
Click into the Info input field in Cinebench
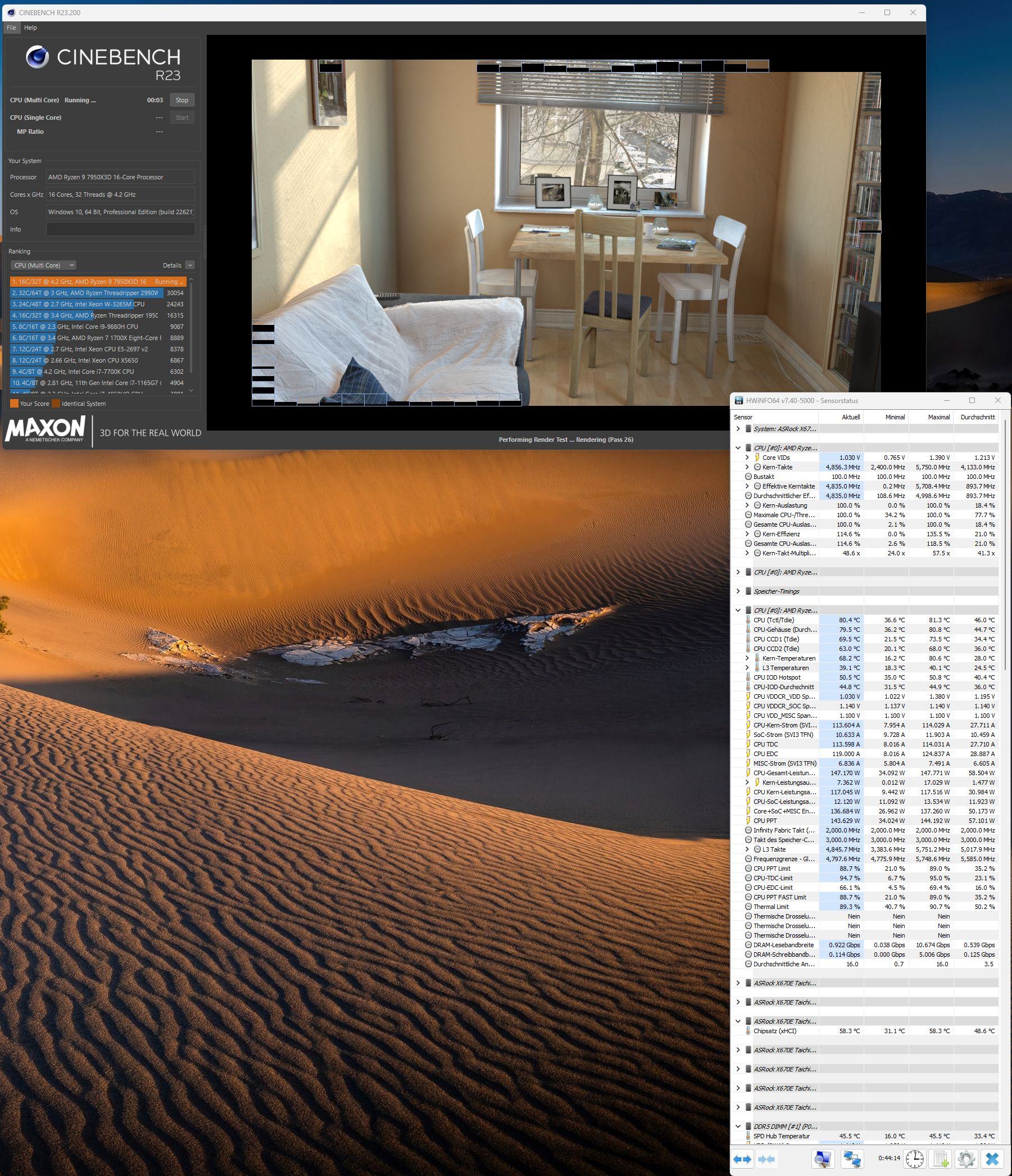pyautogui.click(x=120, y=229)
